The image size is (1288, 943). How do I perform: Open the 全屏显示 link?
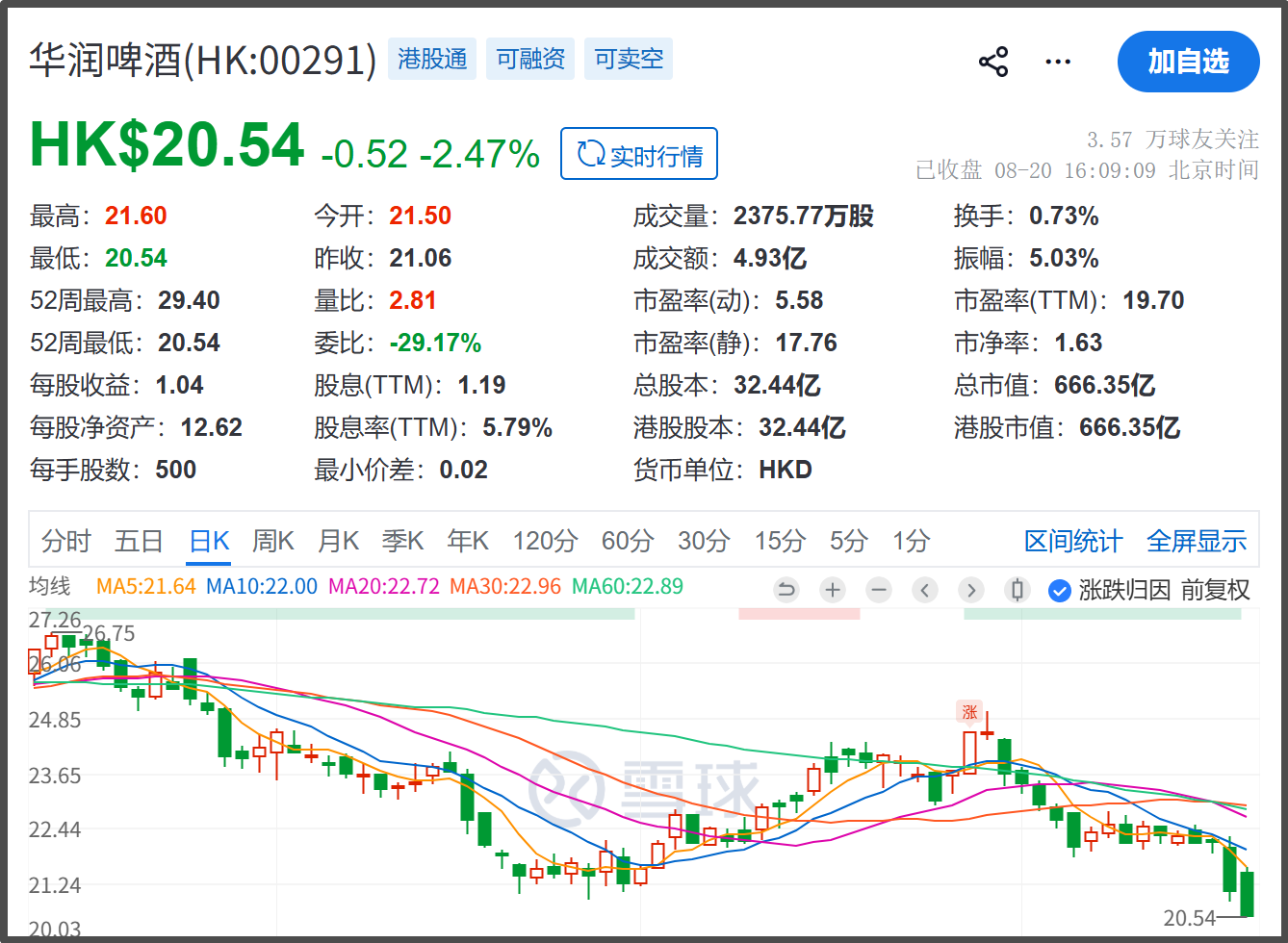tap(1197, 542)
